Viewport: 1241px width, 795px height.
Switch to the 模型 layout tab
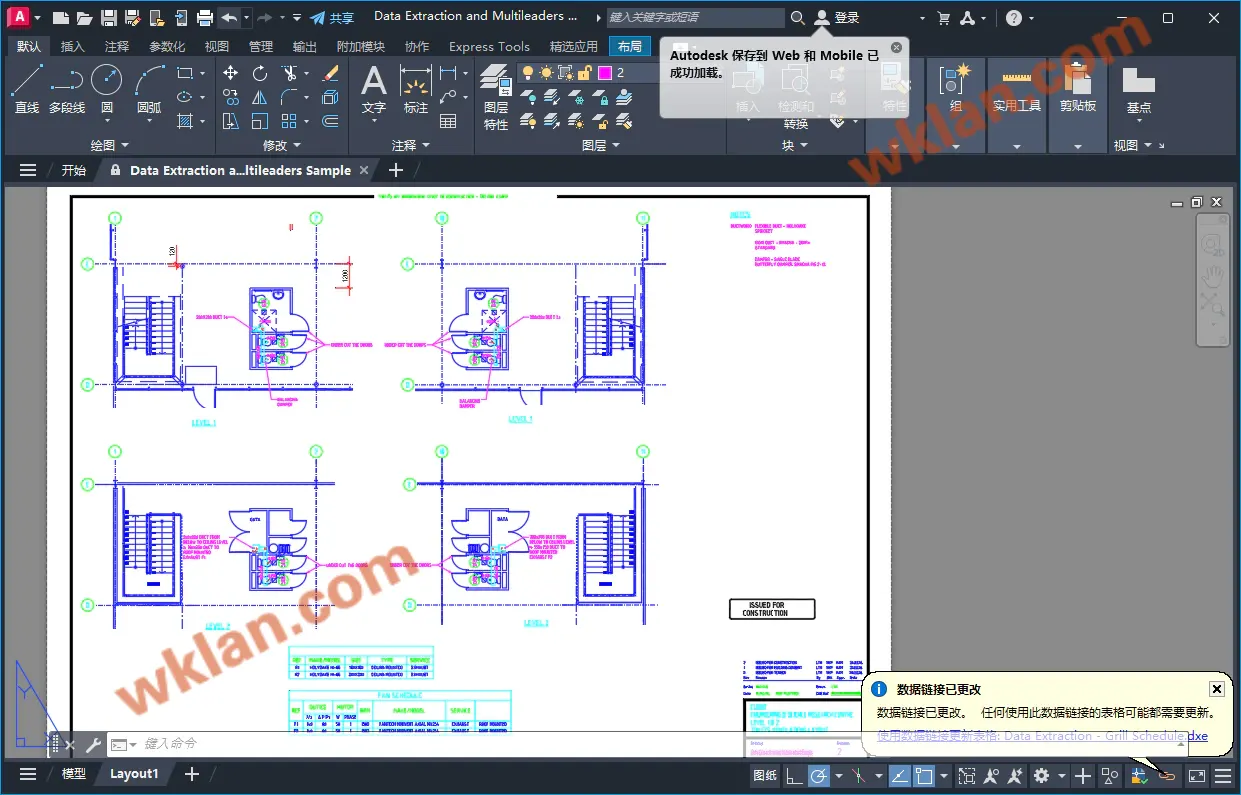74,774
